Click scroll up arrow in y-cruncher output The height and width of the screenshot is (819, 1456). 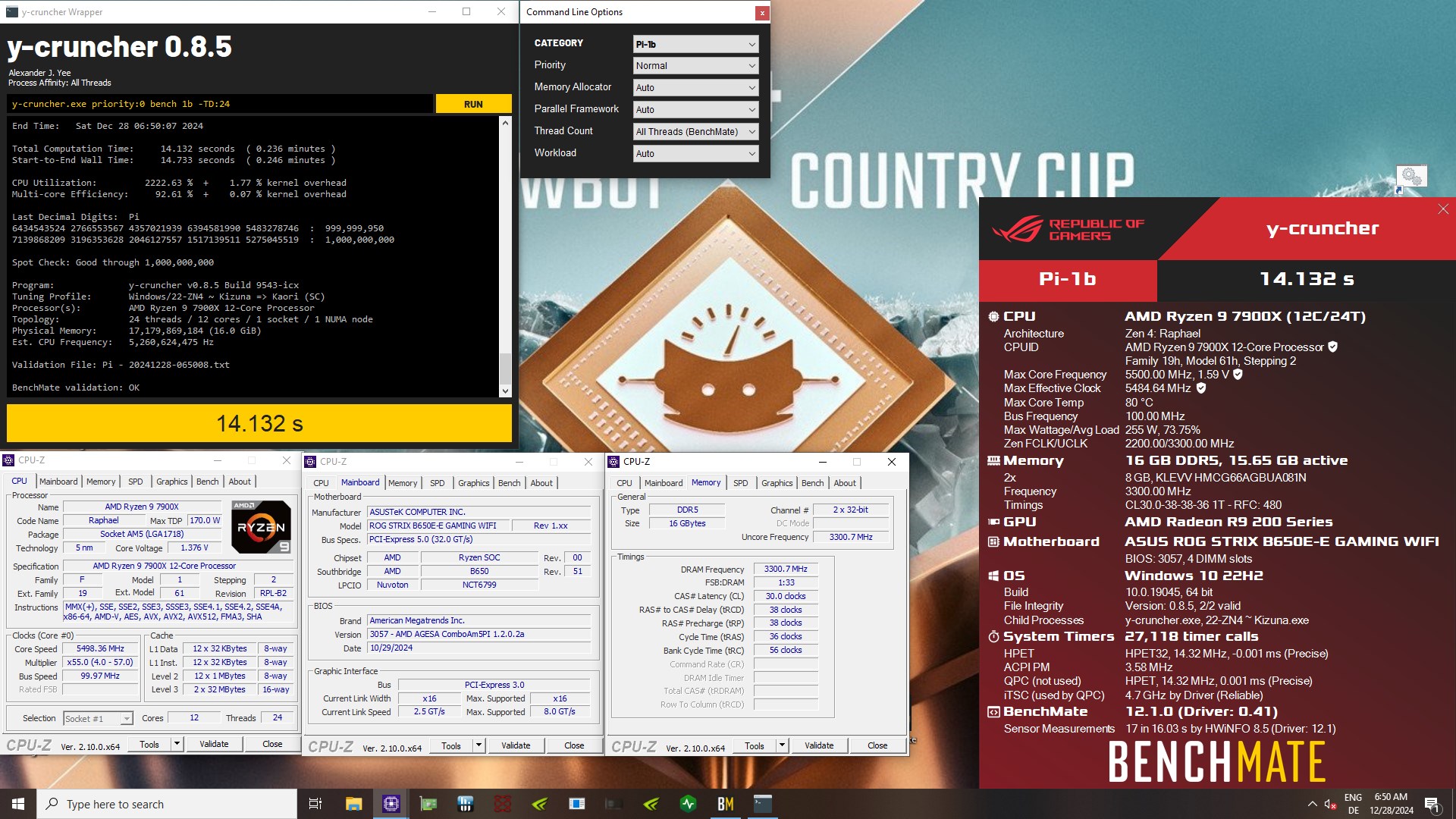click(x=506, y=122)
